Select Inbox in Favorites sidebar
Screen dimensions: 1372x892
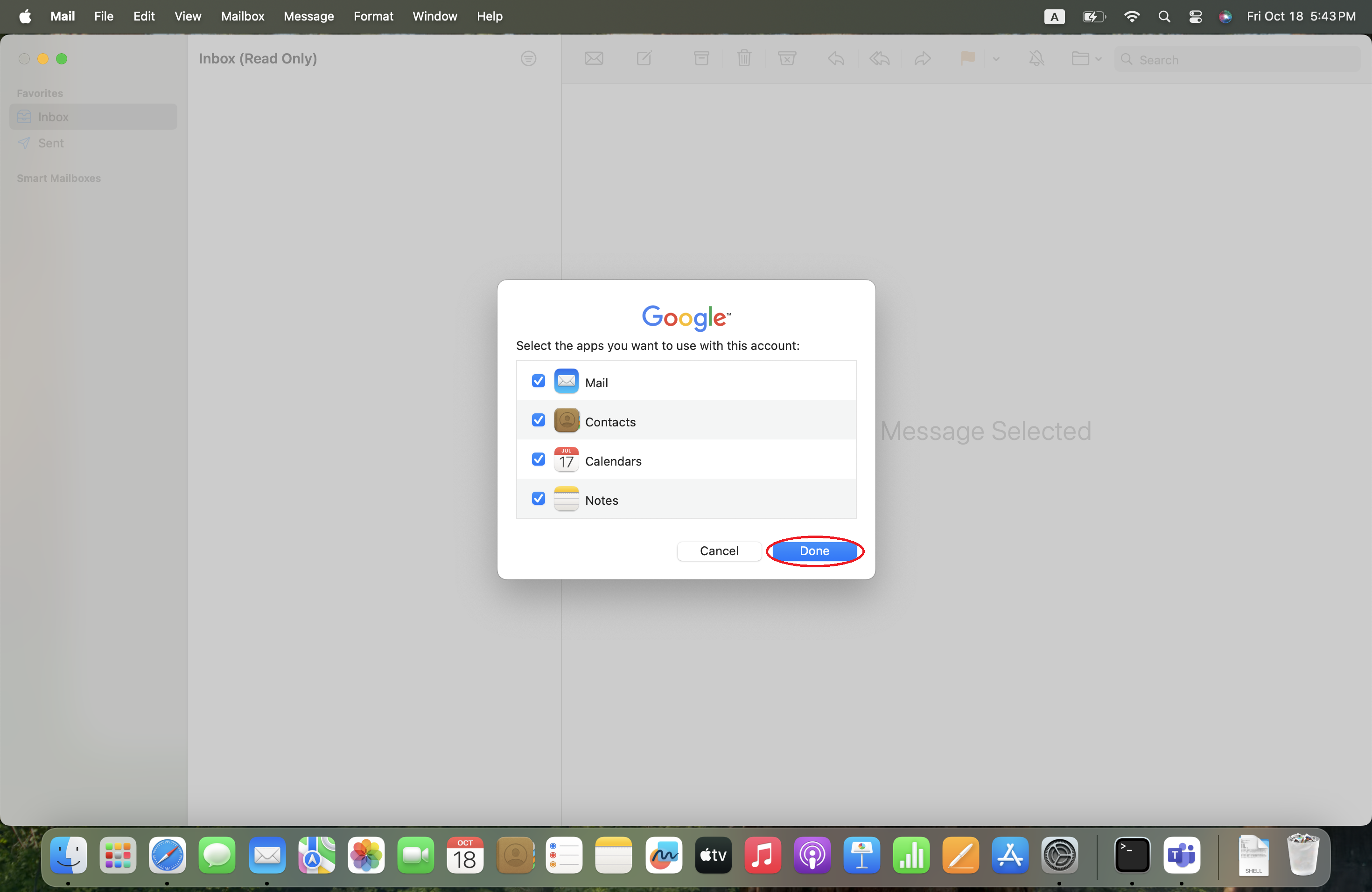[x=93, y=116]
